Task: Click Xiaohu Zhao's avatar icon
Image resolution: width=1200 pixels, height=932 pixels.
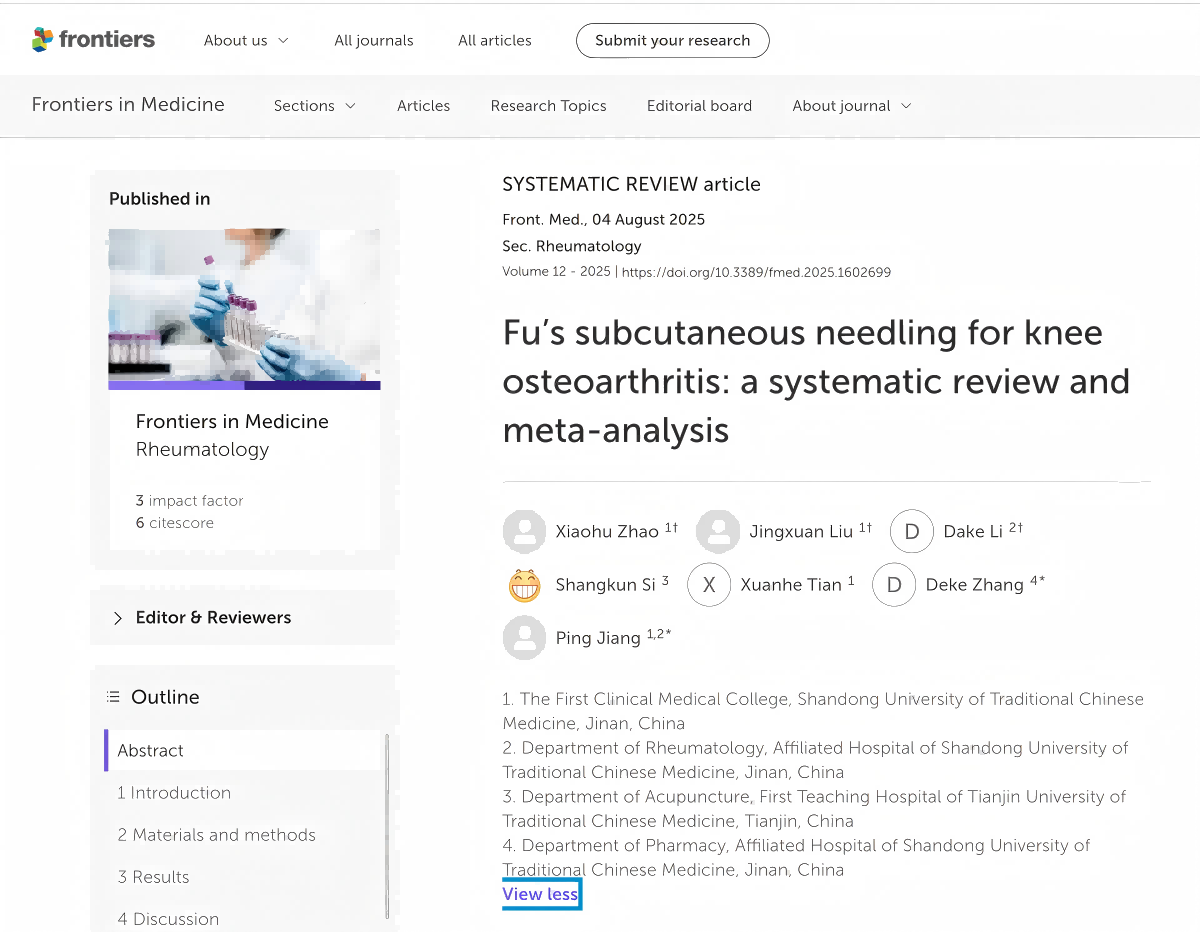Action: 524,532
